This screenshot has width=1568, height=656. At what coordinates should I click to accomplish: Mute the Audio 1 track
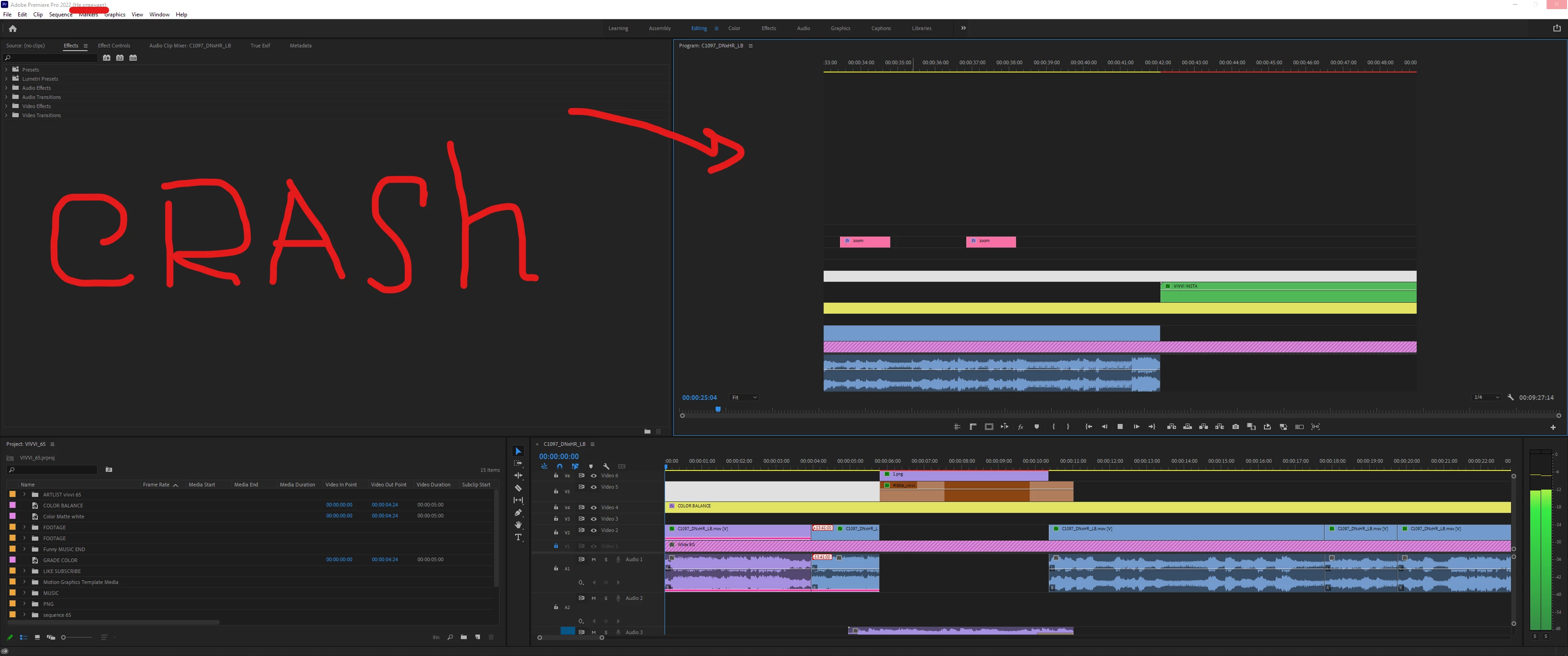click(x=593, y=559)
